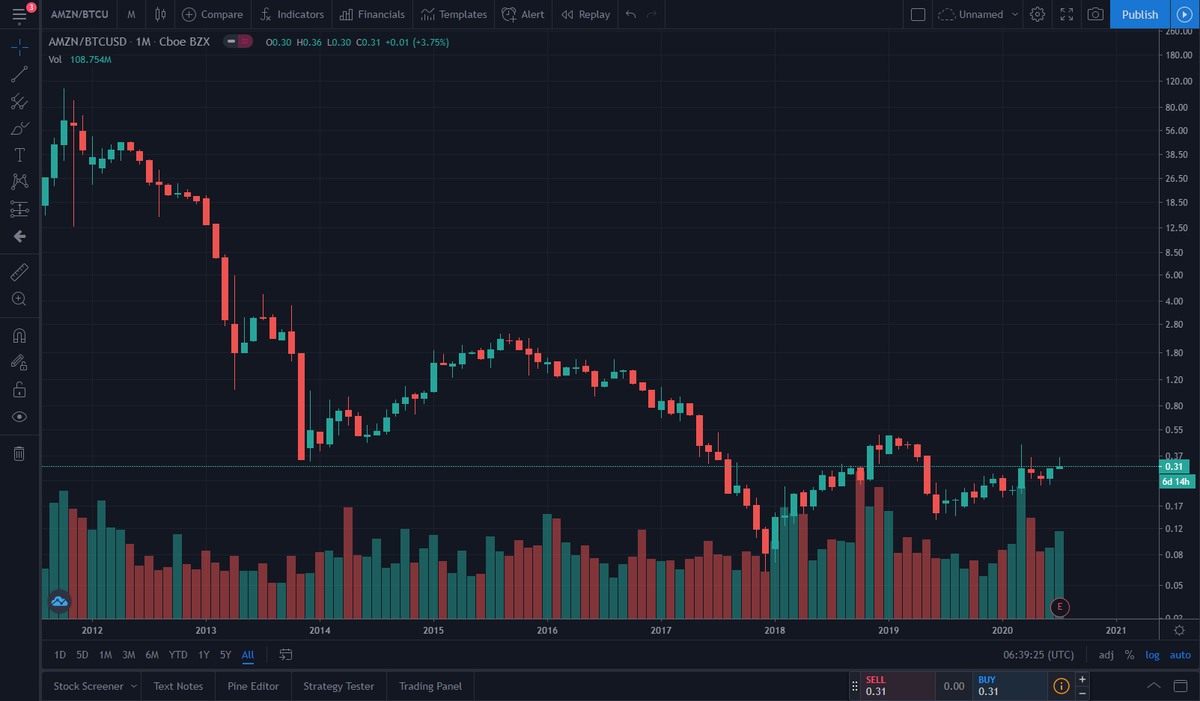Select the 6M date range

click(152, 655)
